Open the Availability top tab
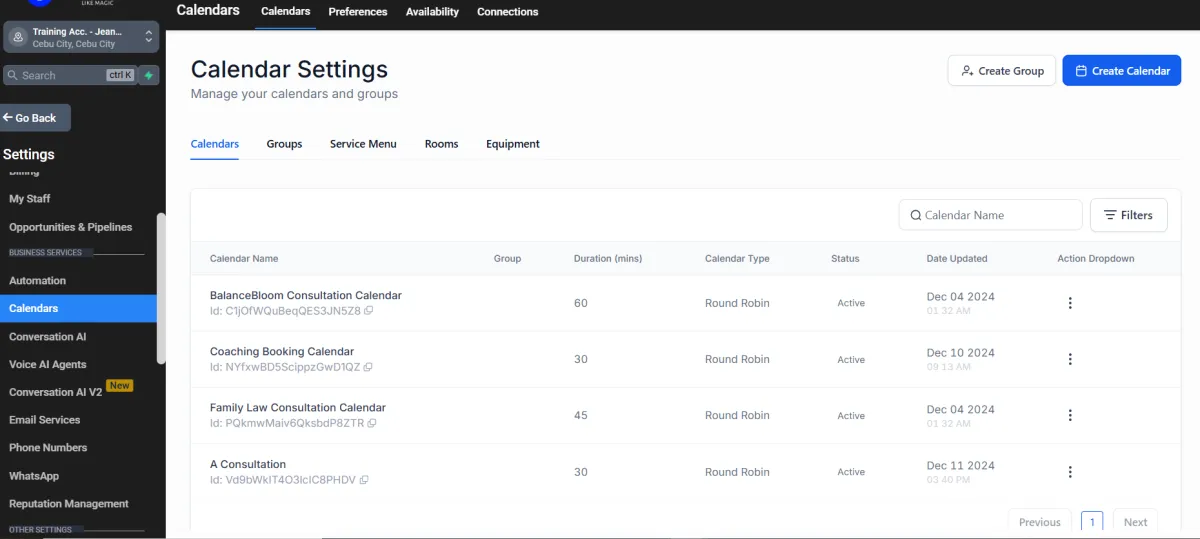 432,12
